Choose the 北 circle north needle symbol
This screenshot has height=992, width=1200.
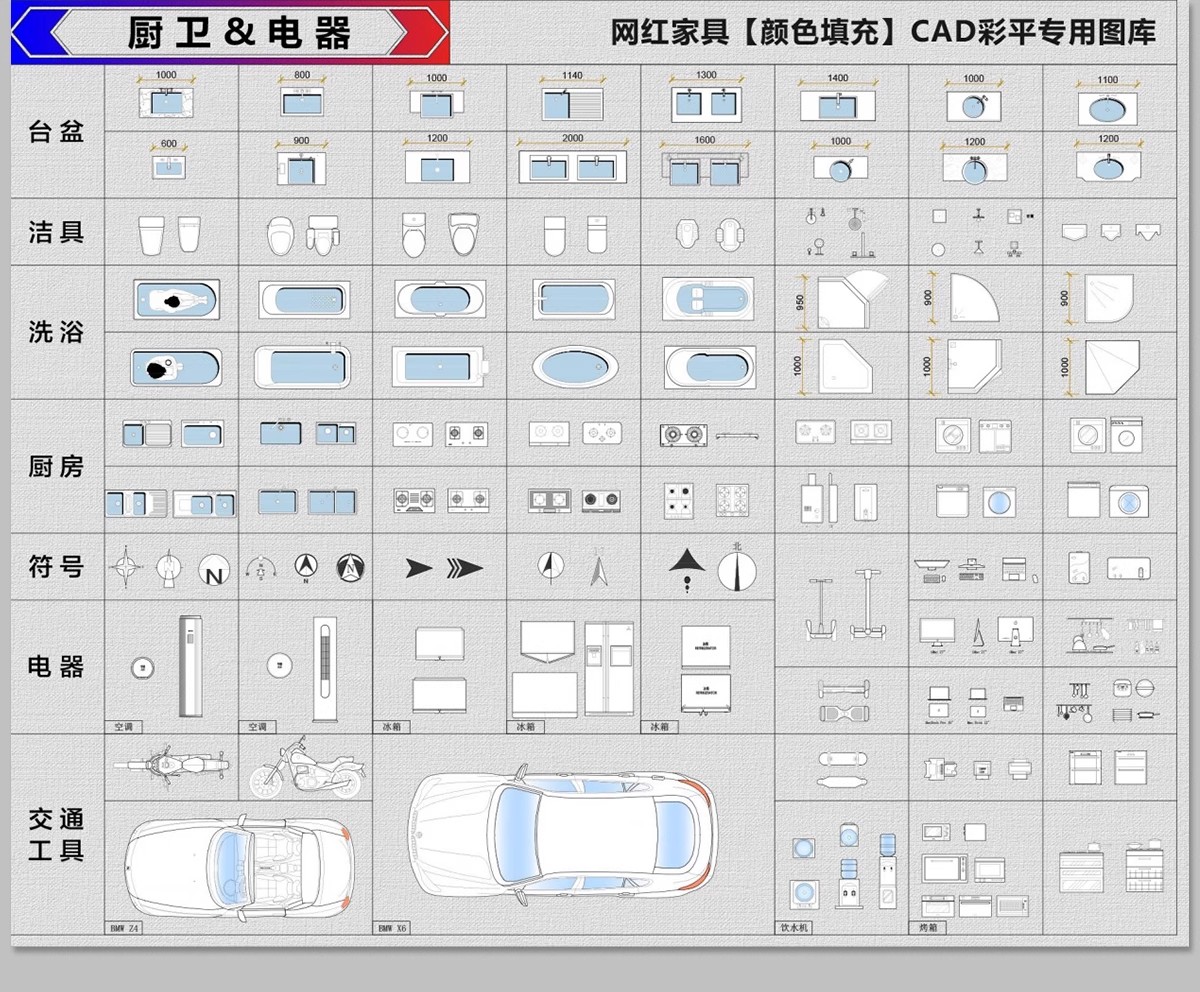pyautogui.click(x=737, y=567)
